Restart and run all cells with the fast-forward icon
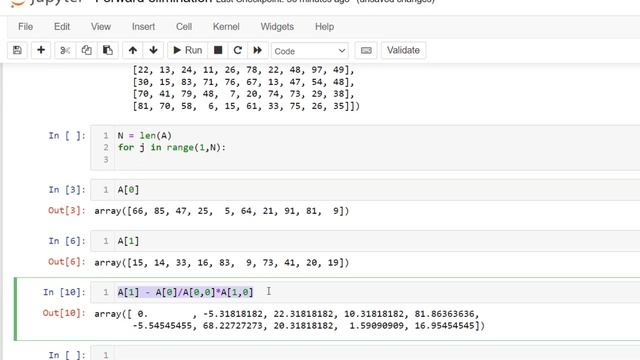Image resolution: width=640 pixels, height=360 pixels. pos(258,50)
